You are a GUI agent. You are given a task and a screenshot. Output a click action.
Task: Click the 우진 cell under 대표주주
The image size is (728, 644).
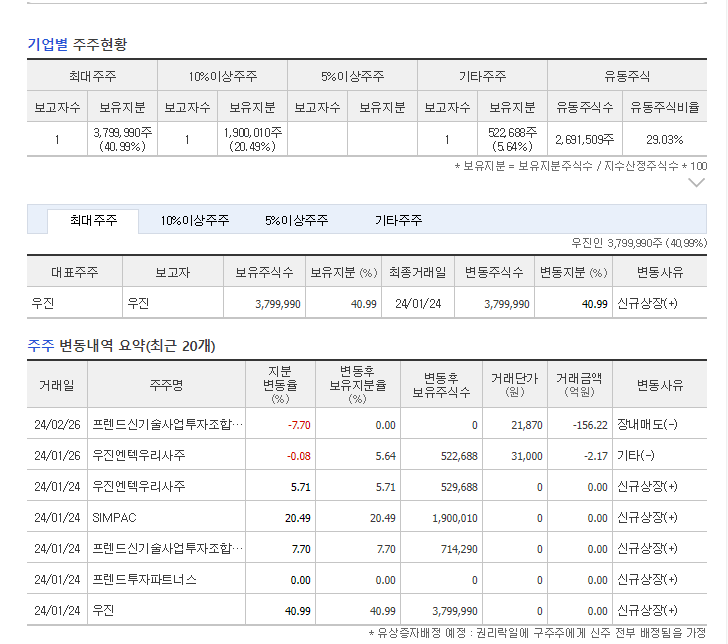pyautogui.click(x=43, y=303)
